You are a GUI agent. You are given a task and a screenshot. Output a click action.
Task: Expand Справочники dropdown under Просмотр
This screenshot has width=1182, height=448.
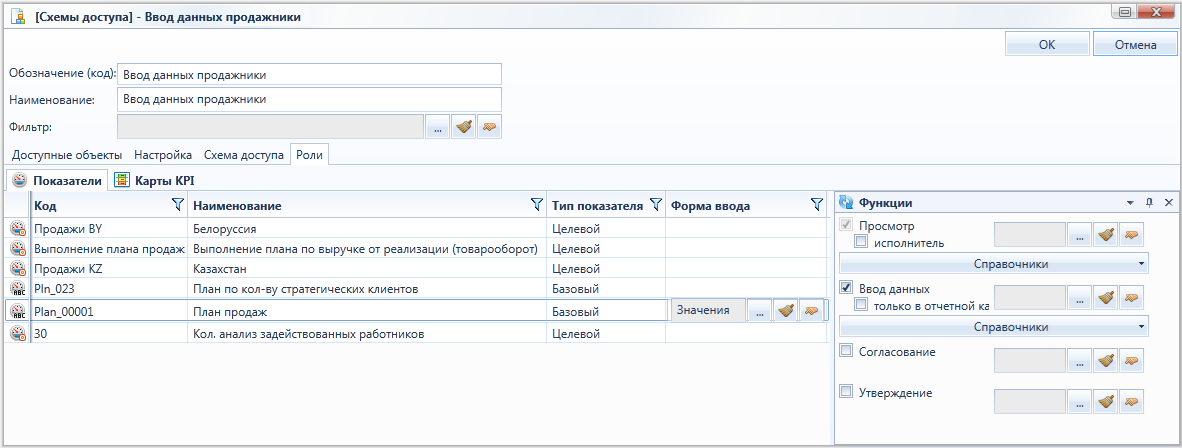994,263
